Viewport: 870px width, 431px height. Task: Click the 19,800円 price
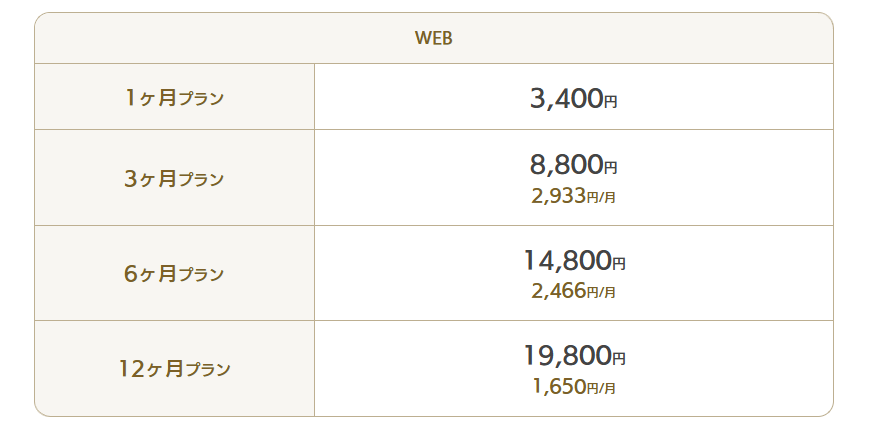(574, 355)
